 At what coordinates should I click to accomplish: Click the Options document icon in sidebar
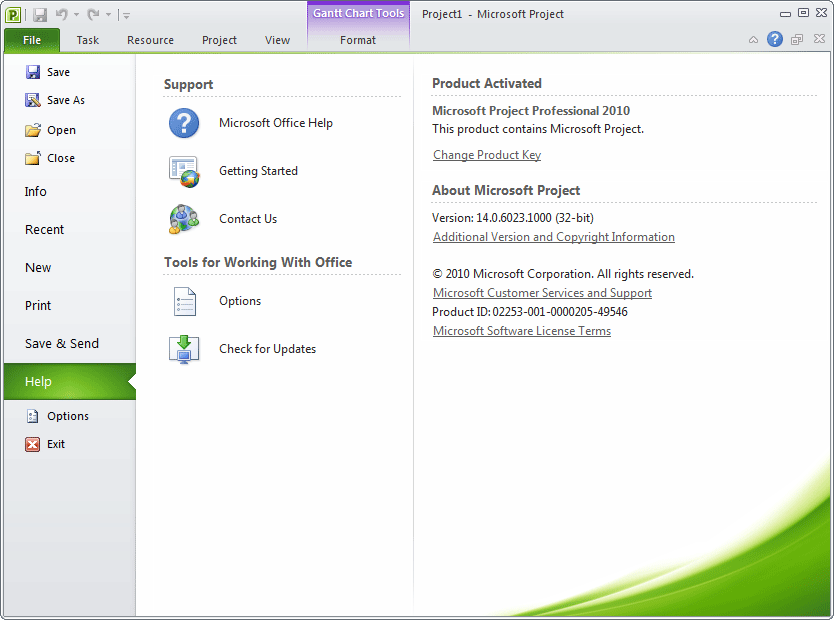[33, 416]
